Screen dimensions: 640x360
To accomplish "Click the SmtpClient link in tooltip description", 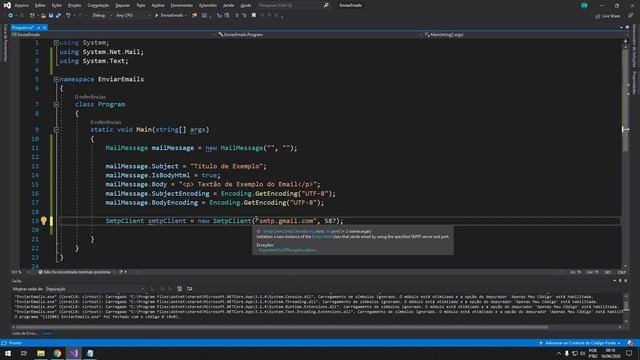I will [322, 237].
